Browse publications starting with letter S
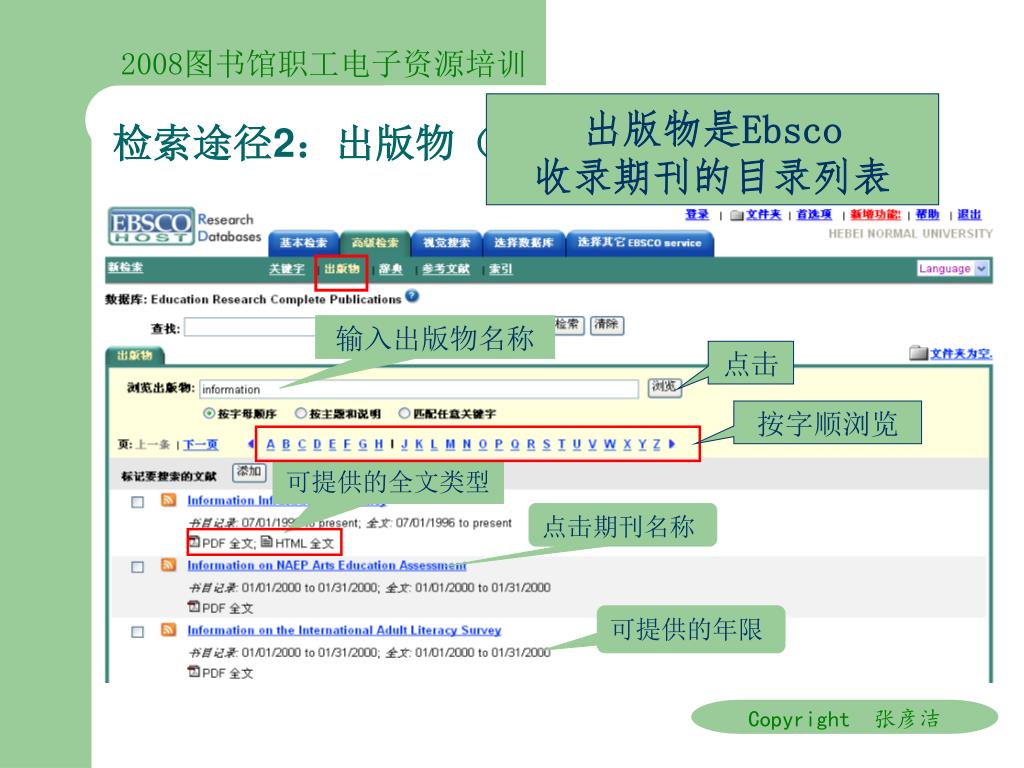 (546, 445)
